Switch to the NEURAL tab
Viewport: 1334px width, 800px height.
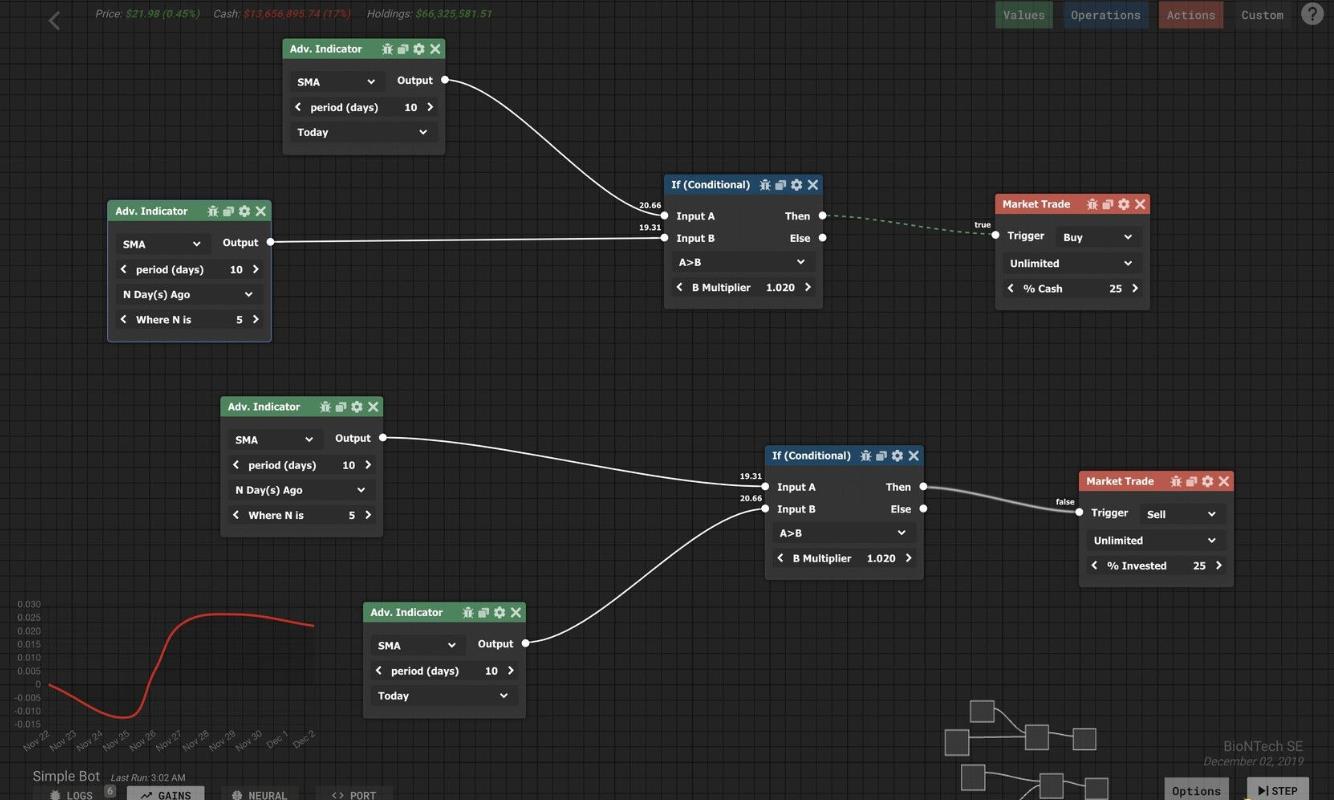coord(259,794)
